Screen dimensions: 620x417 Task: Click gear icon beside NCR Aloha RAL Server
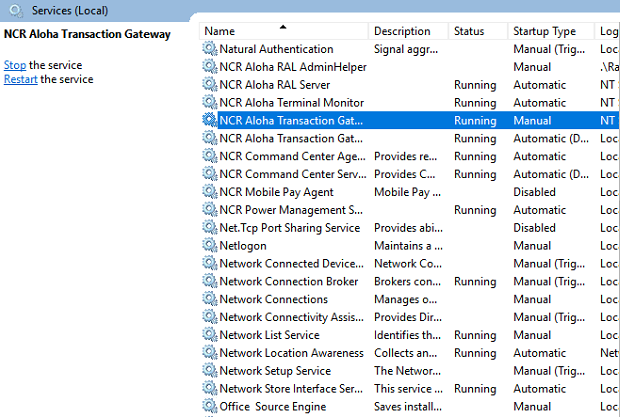pos(210,85)
